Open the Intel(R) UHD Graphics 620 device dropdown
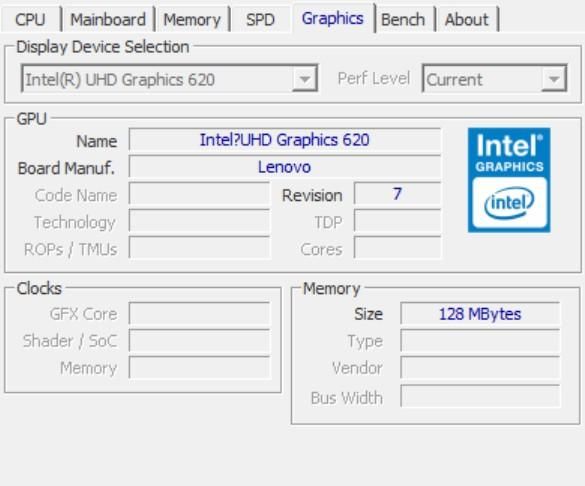Image resolution: width=585 pixels, height=486 pixels. [x=170, y=79]
